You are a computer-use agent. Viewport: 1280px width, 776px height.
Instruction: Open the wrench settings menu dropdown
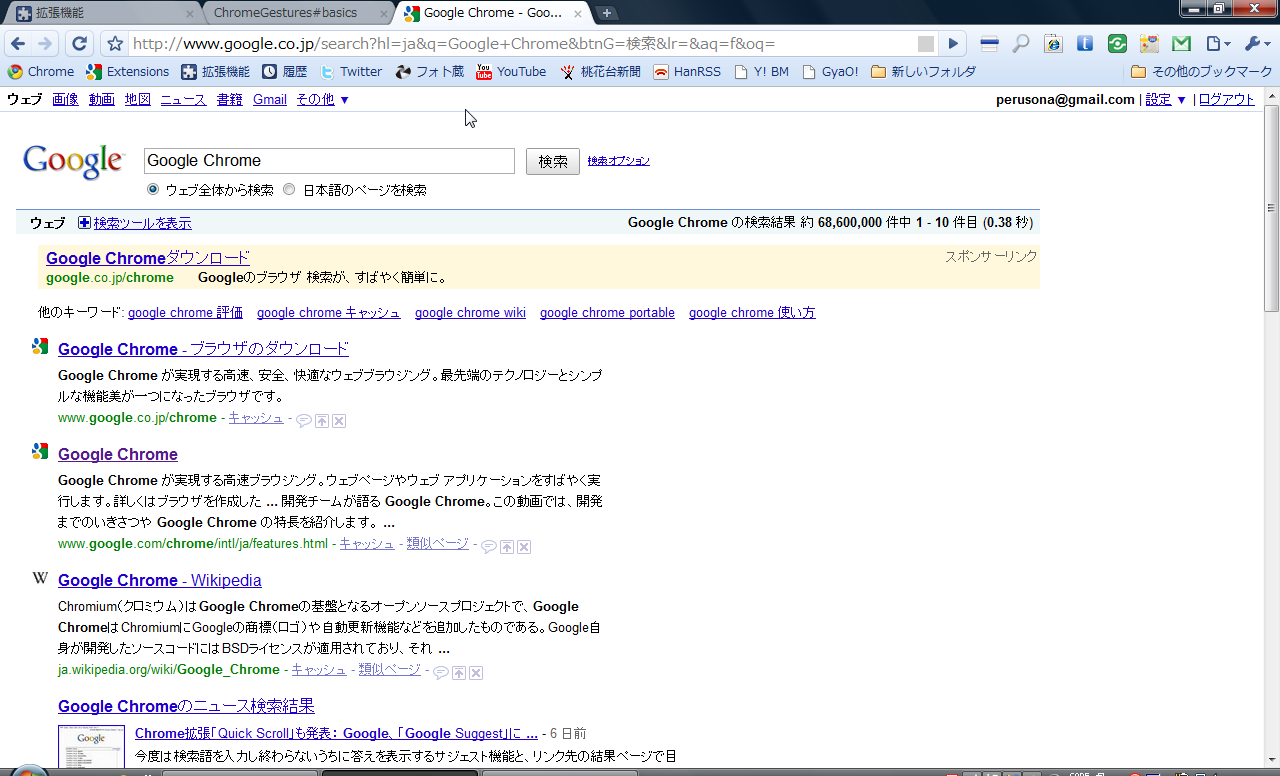[1256, 44]
